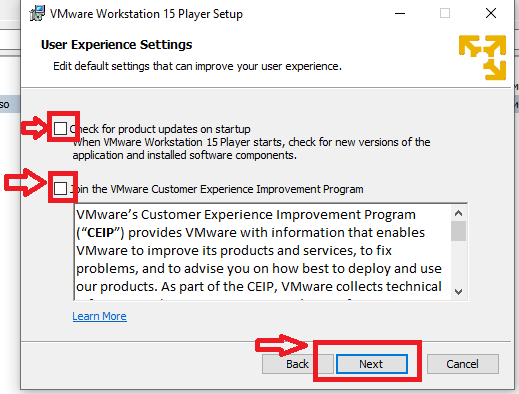Click the 'application and installed software components' text
519x394 pixels.
click(184, 155)
